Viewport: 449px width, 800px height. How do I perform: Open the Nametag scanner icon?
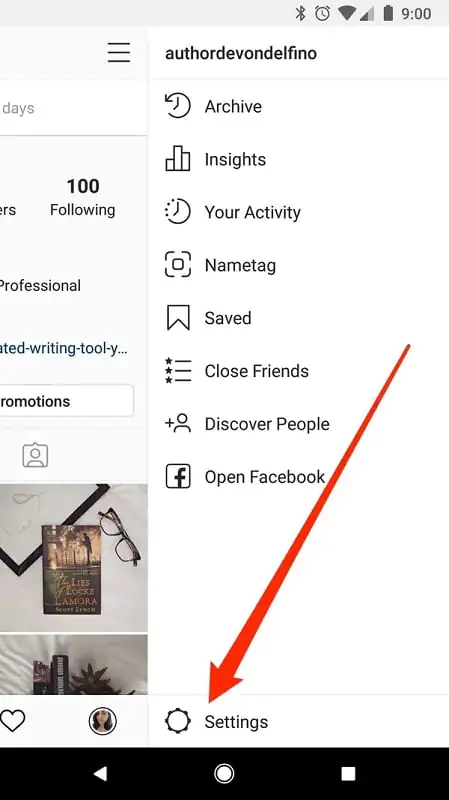(x=178, y=264)
